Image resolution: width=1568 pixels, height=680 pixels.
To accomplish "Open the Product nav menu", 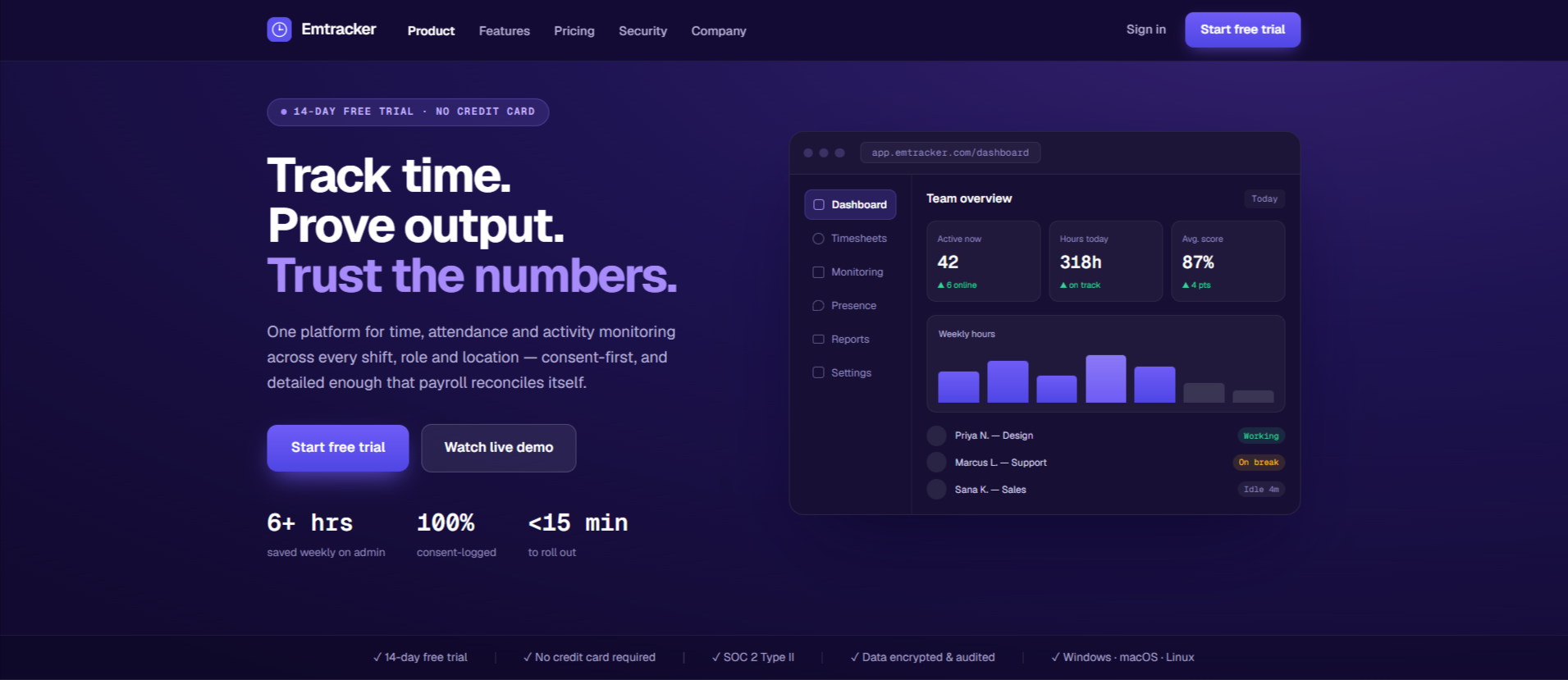I will point(431,30).
